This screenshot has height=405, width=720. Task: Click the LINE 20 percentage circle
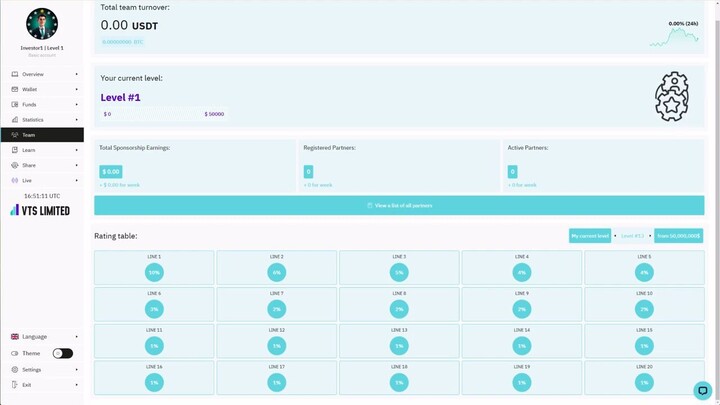click(x=644, y=382)
